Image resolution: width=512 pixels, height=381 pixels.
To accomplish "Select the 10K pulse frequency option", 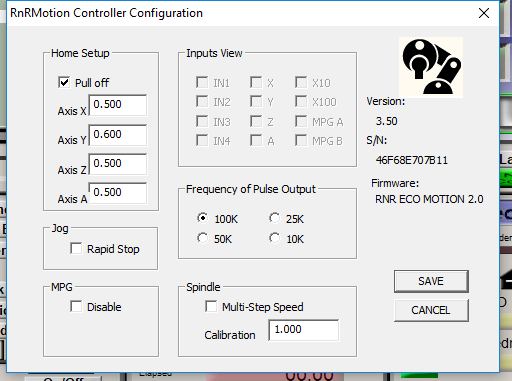I will (x=275, y=238).
